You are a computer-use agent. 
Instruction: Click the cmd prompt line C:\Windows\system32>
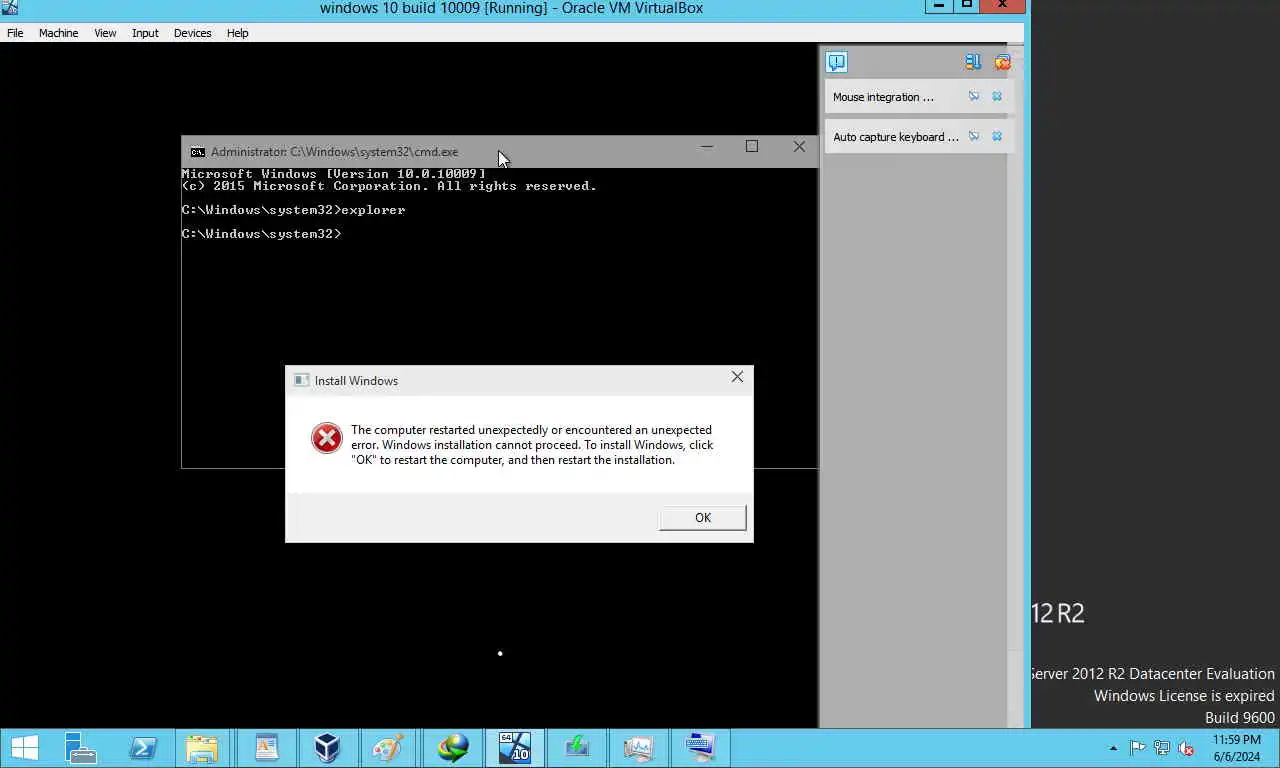262,234
